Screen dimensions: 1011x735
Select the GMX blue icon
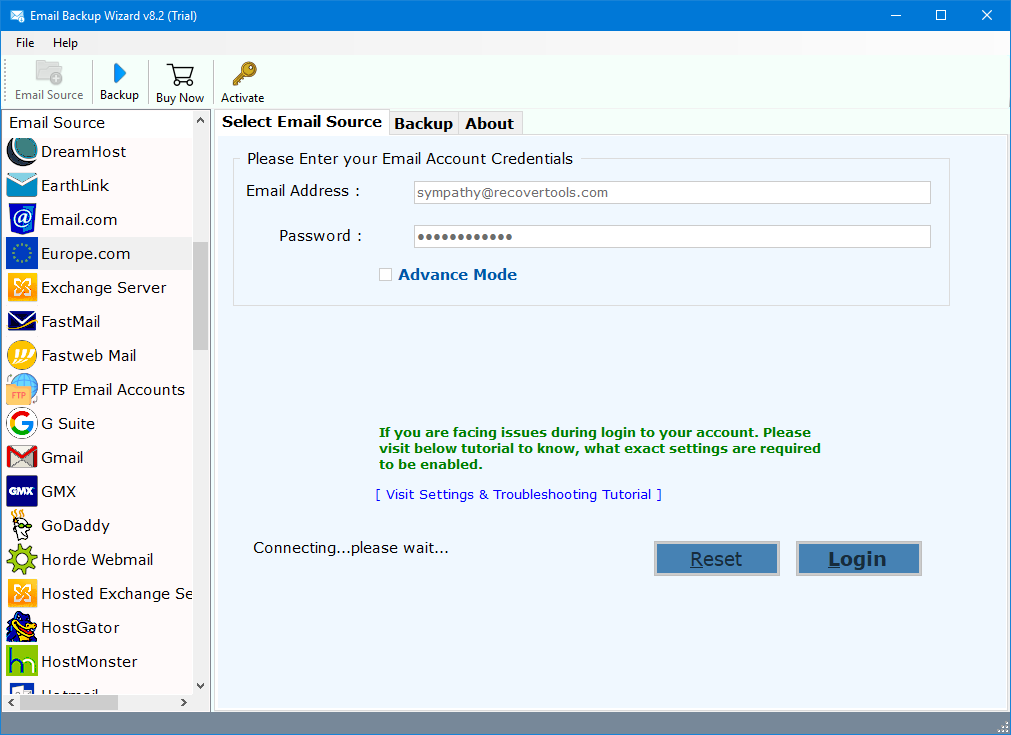(22, 491)
